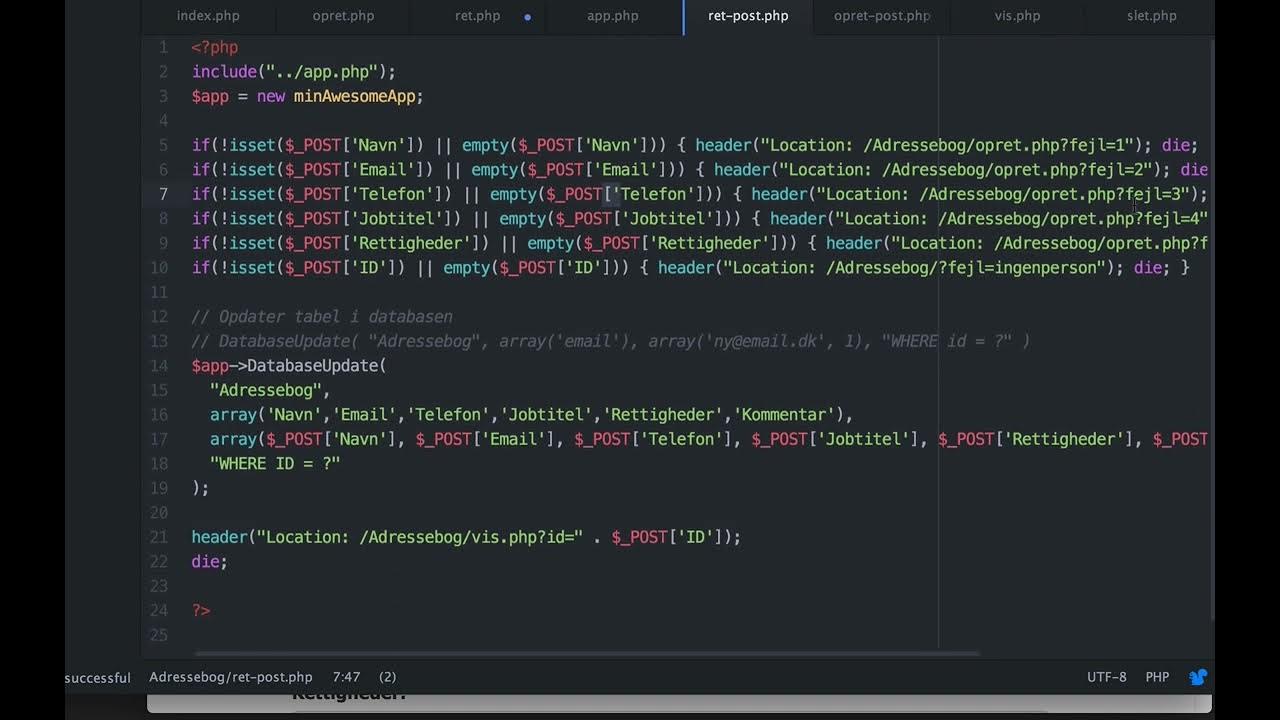Open the PHP grammar selector
Viewport: 1280px width, 720px height.
coord(1157,677)
